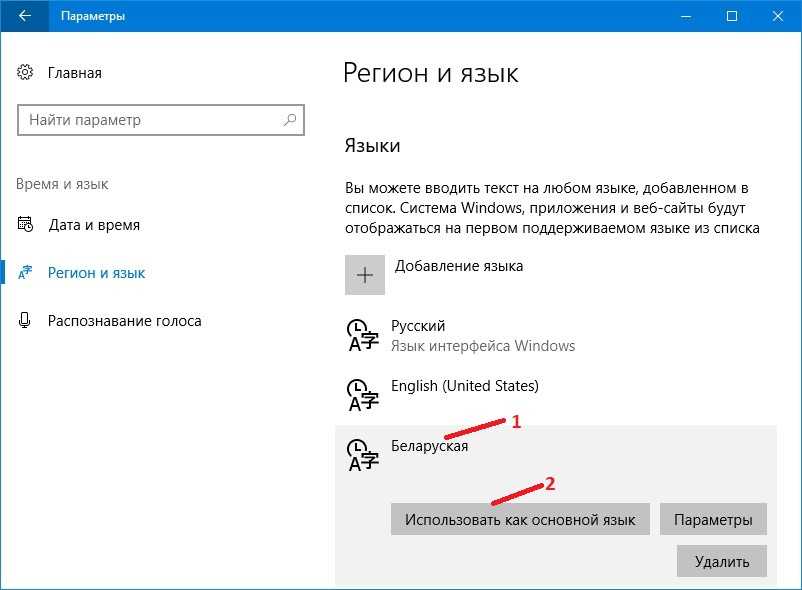Minimize the Параметры window
This screenshot has height=590, width=802.
[x=686, y=16]
